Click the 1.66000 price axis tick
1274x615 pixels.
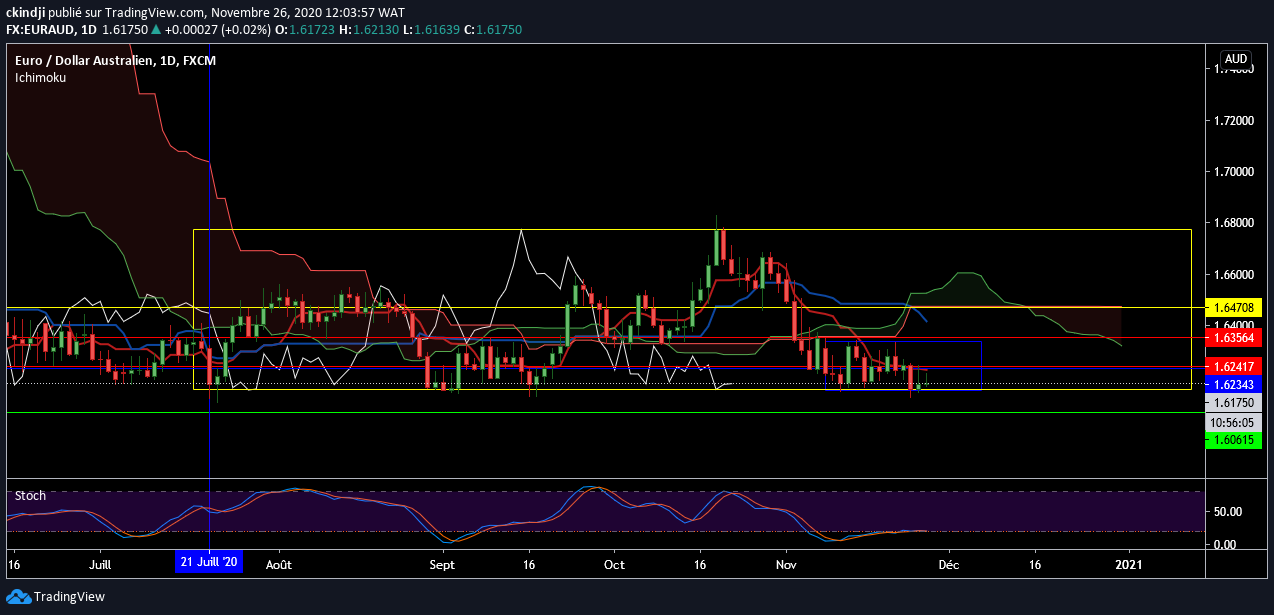(1235, 274)
